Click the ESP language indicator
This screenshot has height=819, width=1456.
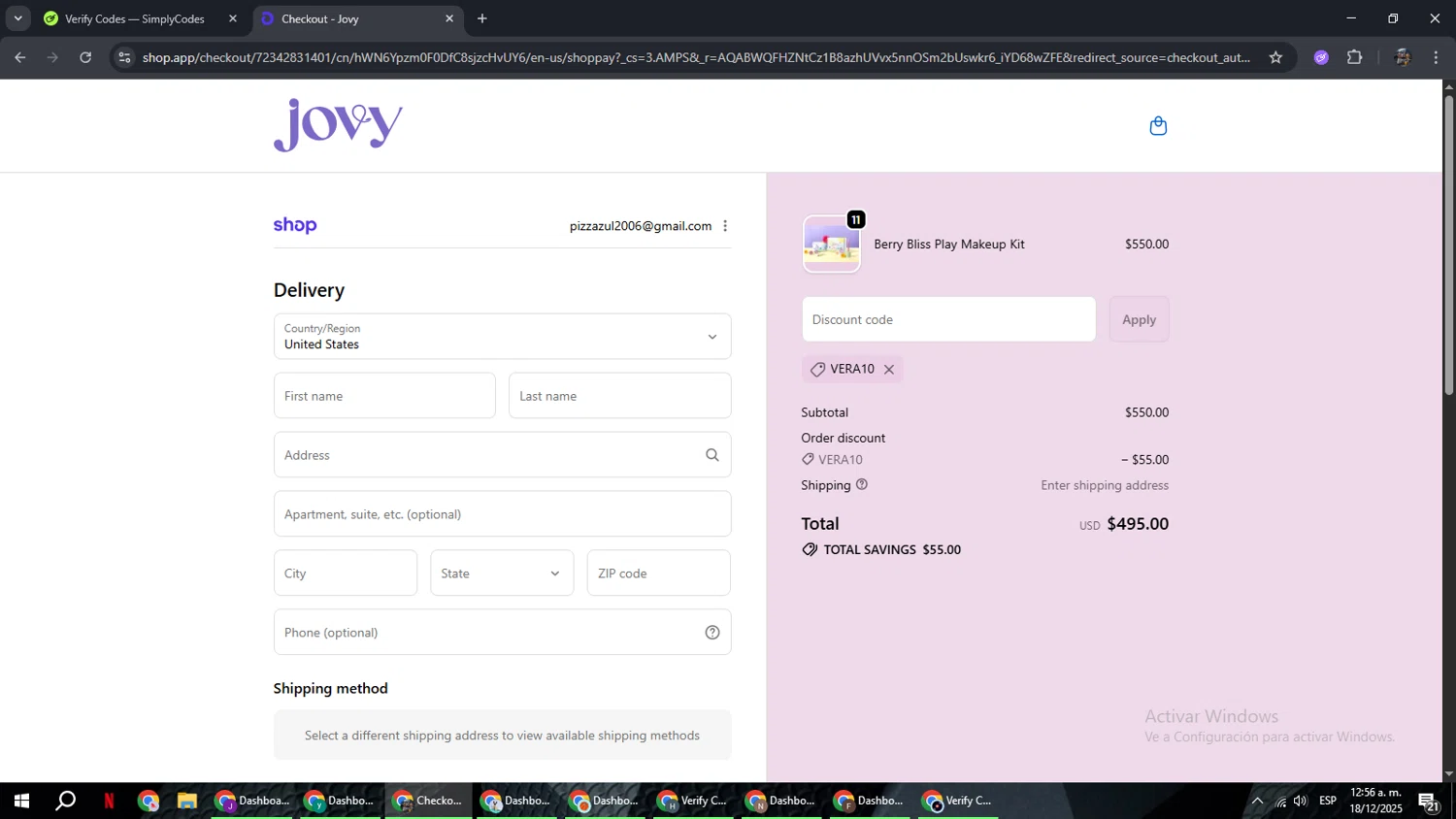(x=1328, y=801)
